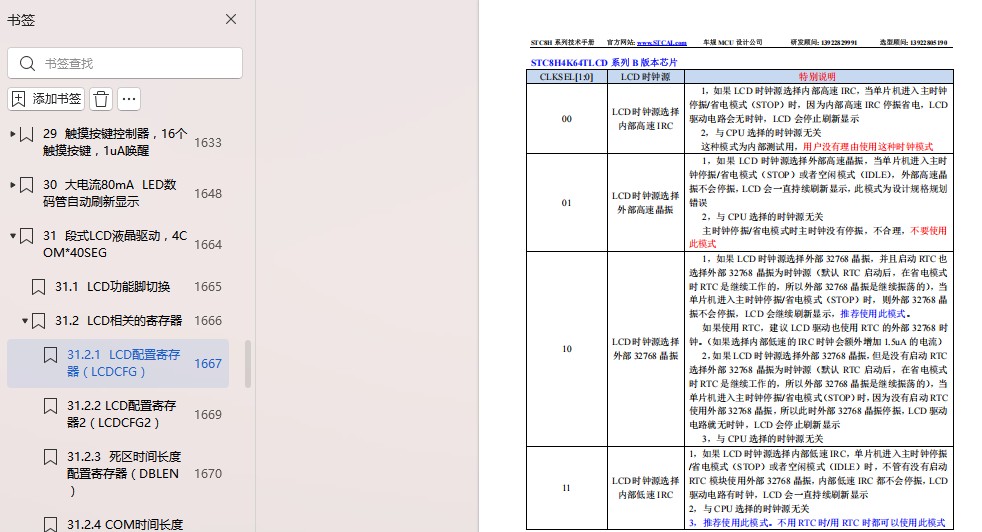Go to 31.2 LCD相关的寄存器
This screenshot has height=532, width=982.
coord(118,321)
